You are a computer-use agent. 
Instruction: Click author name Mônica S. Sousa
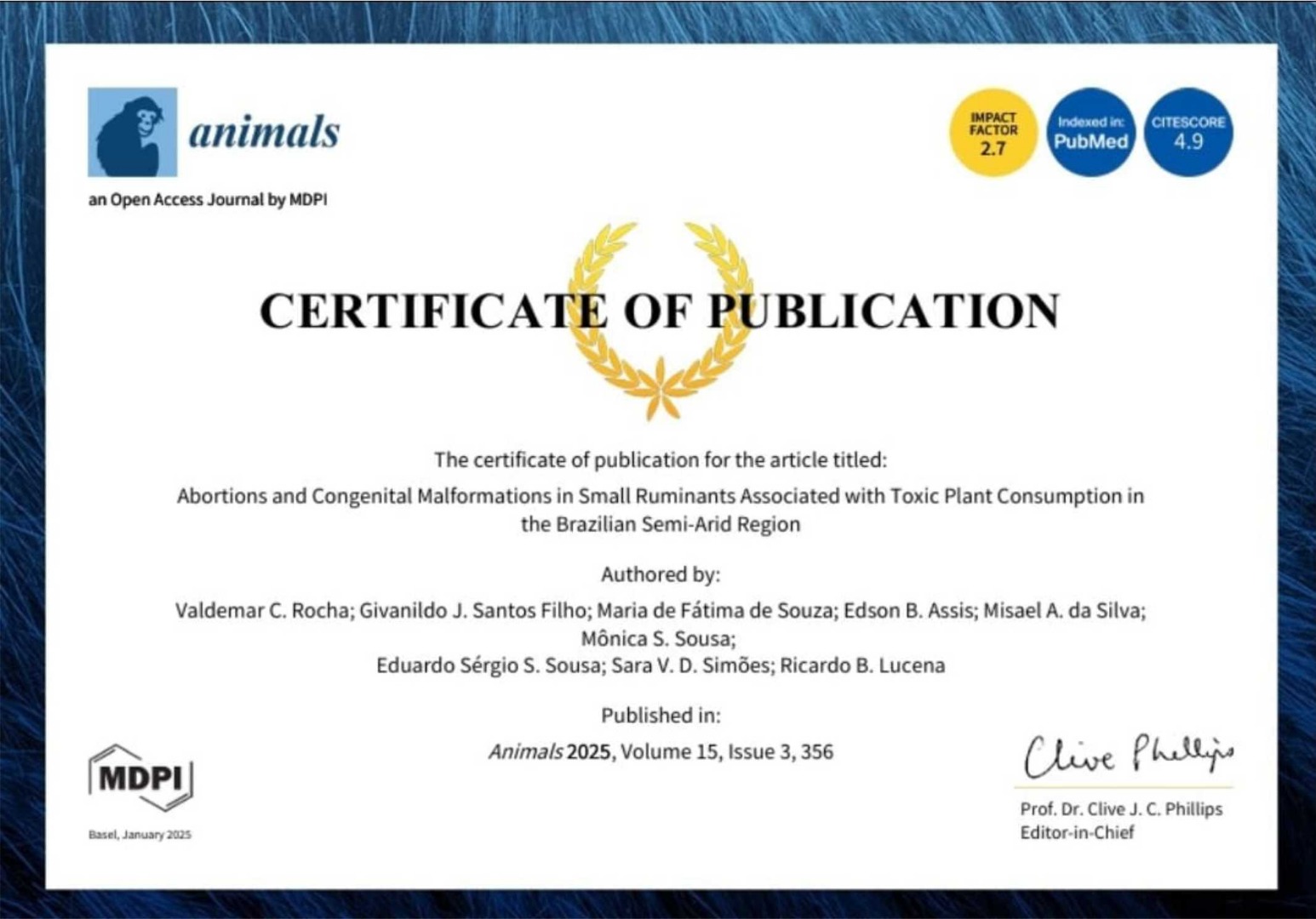pyautogui.click(x=658, y=638)
